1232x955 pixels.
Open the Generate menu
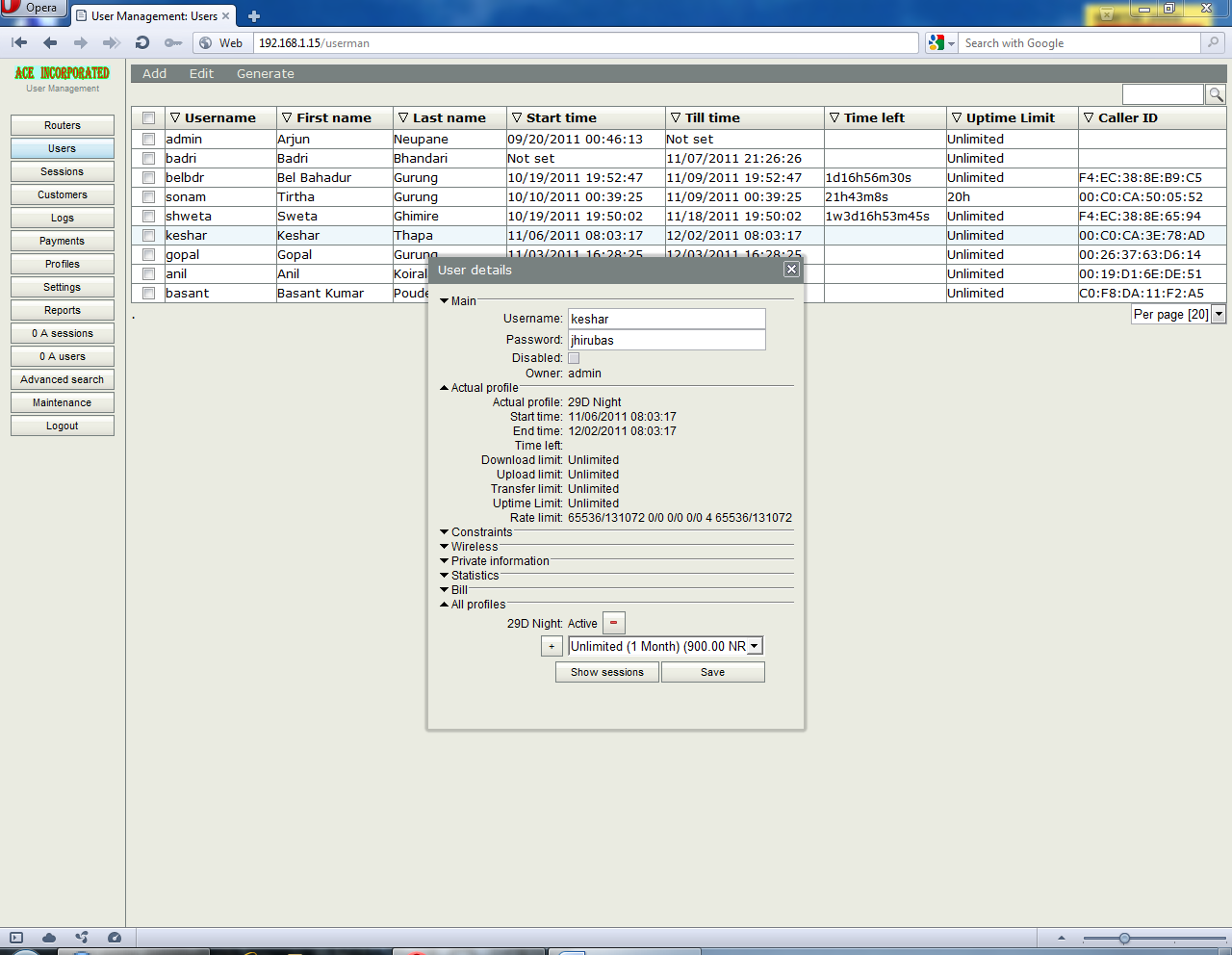pos(266,73)
